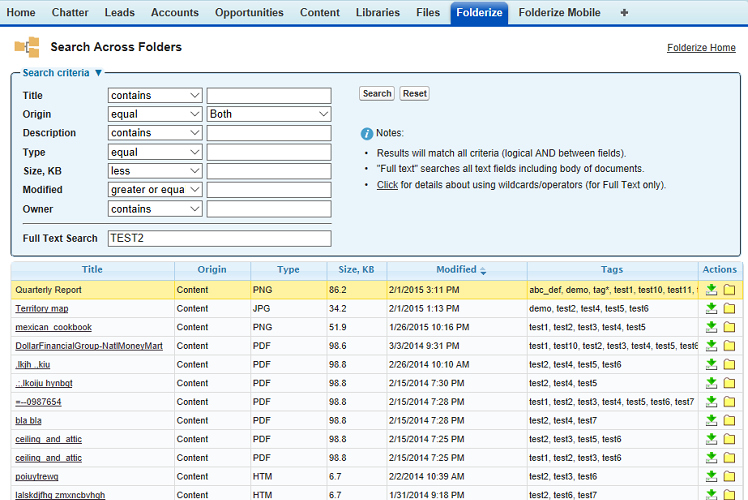Focus the Modified value input field
The image size is (748, 500).
pos(269,189)
